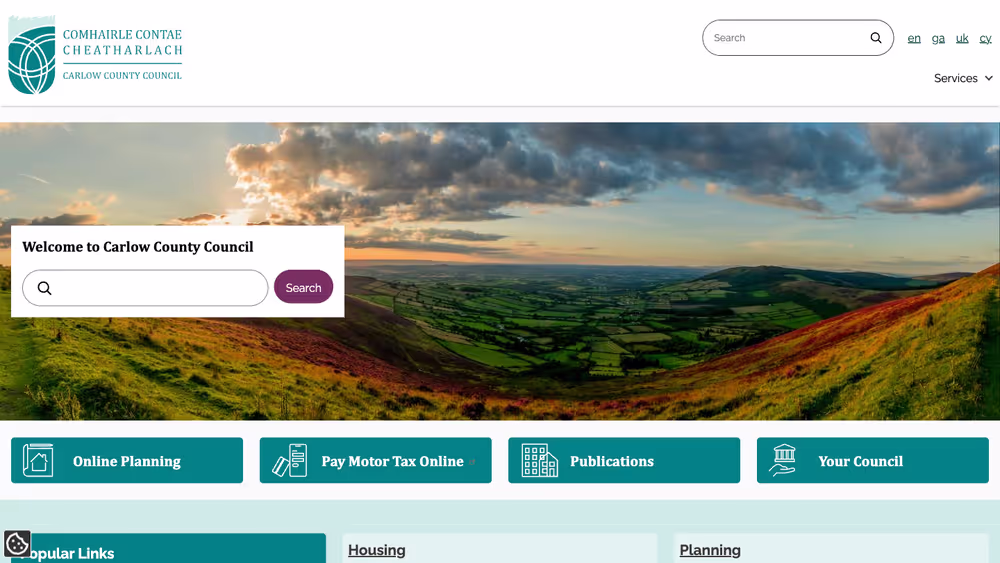Click the hero search magnifier icon

[x=44, y=288]
